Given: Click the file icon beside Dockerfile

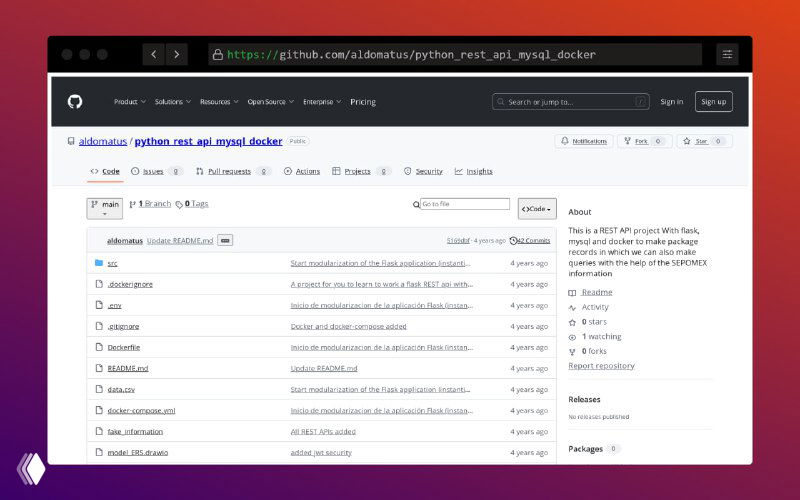Looking at the screenshot, I should [x=99, y=347].
